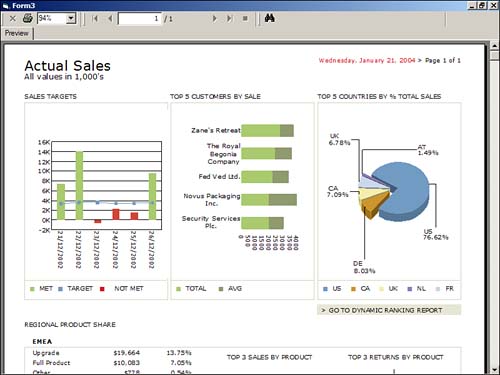Go to first page arrow

click(x=95, y=19)
